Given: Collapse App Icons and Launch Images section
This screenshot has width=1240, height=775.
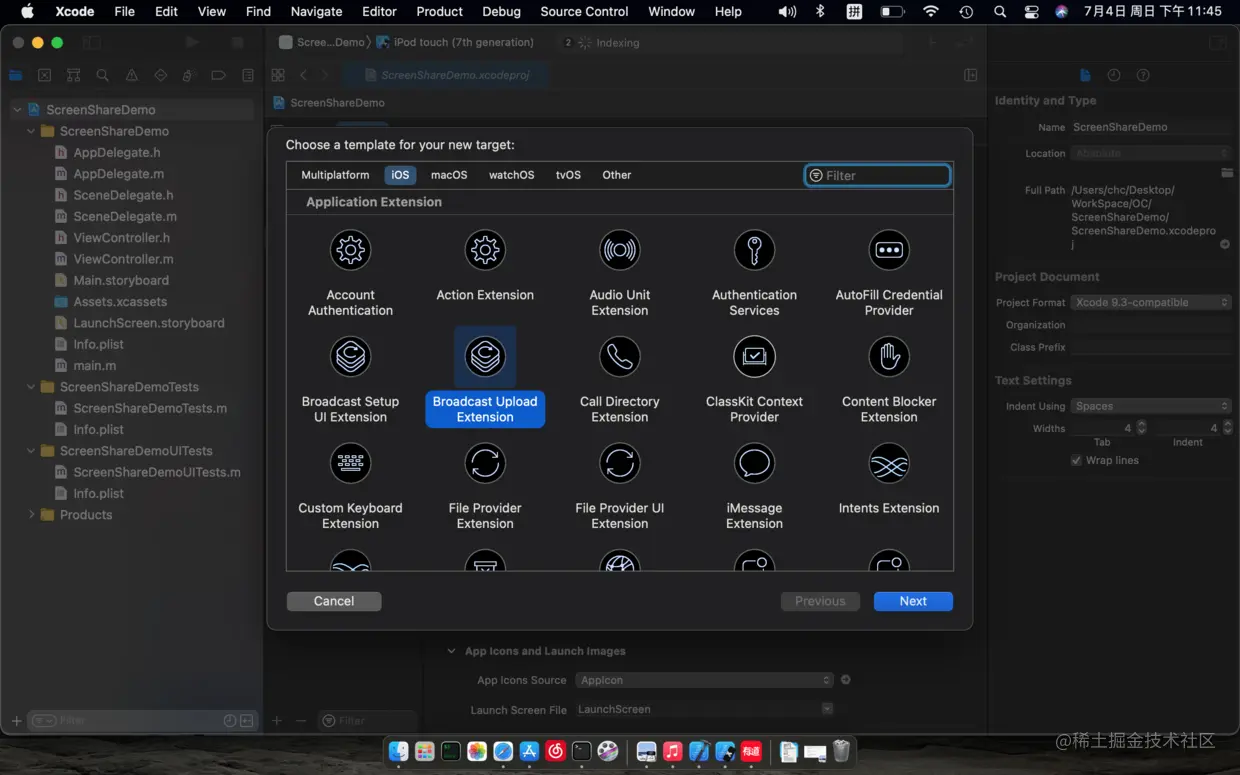Looking at the screenshot, I should (x=452, y=651).
